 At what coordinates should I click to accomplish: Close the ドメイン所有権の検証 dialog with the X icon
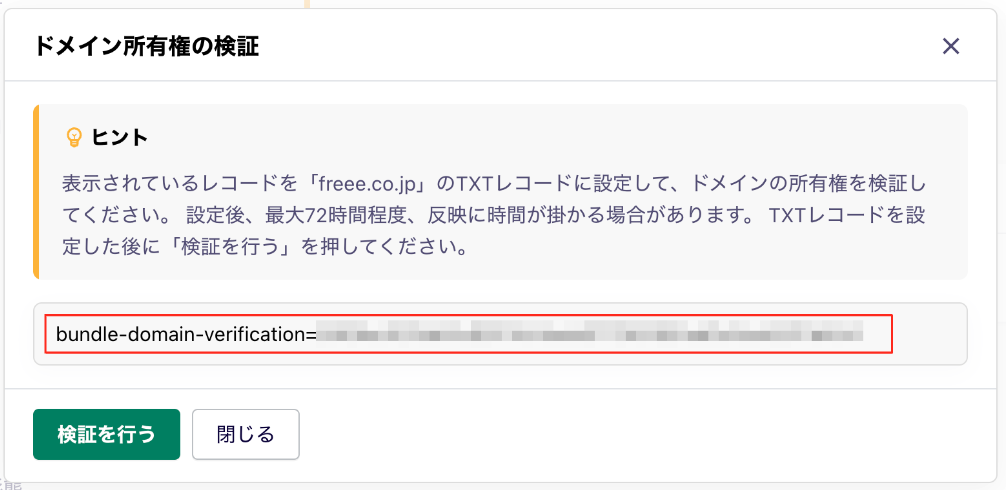coord(950,46)
